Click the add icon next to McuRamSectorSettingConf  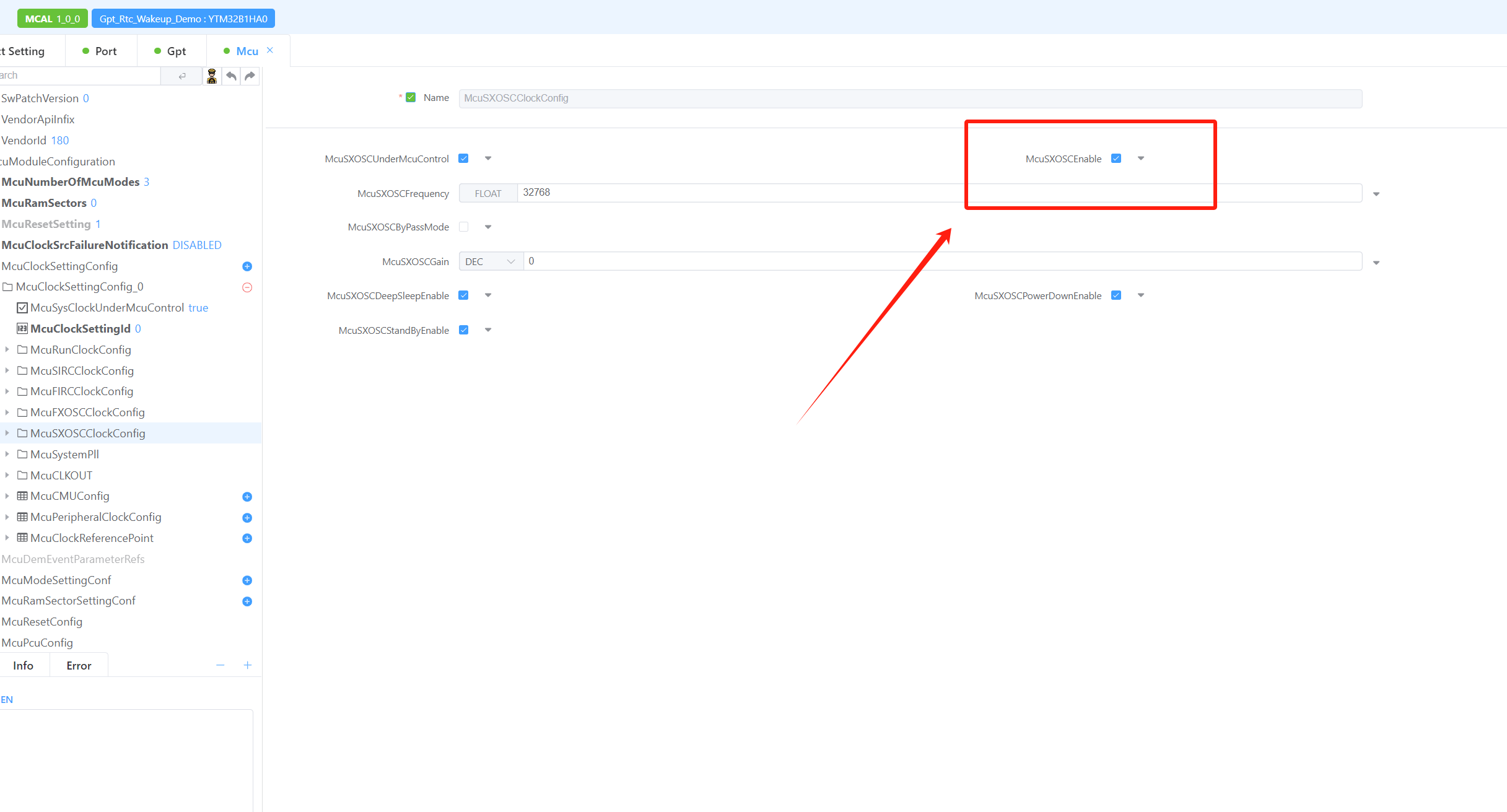tap(247, 601)
